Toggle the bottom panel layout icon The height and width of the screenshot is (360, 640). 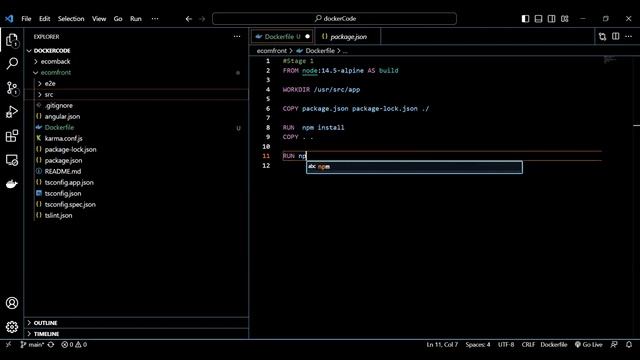click(x=538, y=19)
